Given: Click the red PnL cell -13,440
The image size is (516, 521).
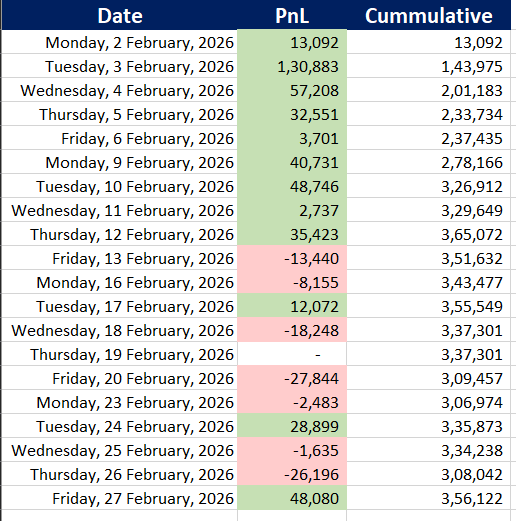Looking at the screenshot, I should point(292,258).
